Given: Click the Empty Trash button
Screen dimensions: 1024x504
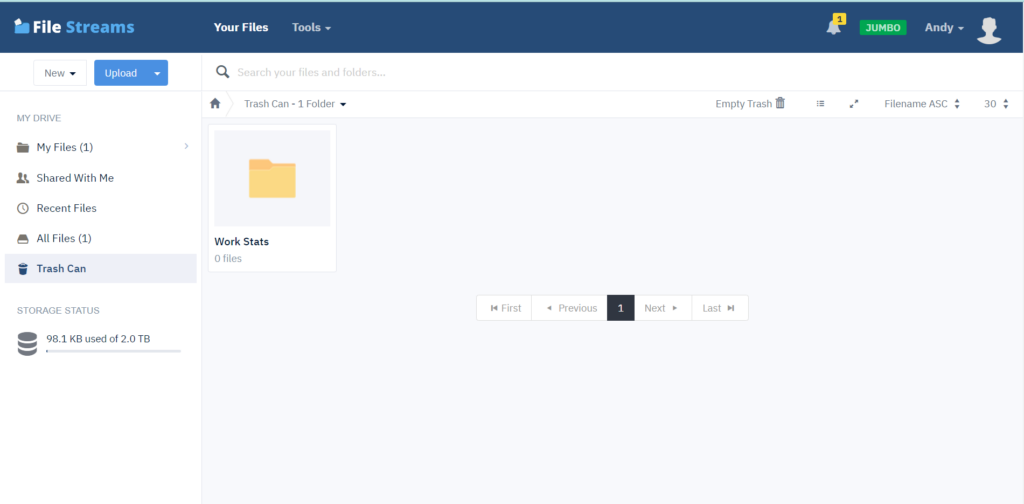Looking at the screenshot, I should (x=750, y=104).
